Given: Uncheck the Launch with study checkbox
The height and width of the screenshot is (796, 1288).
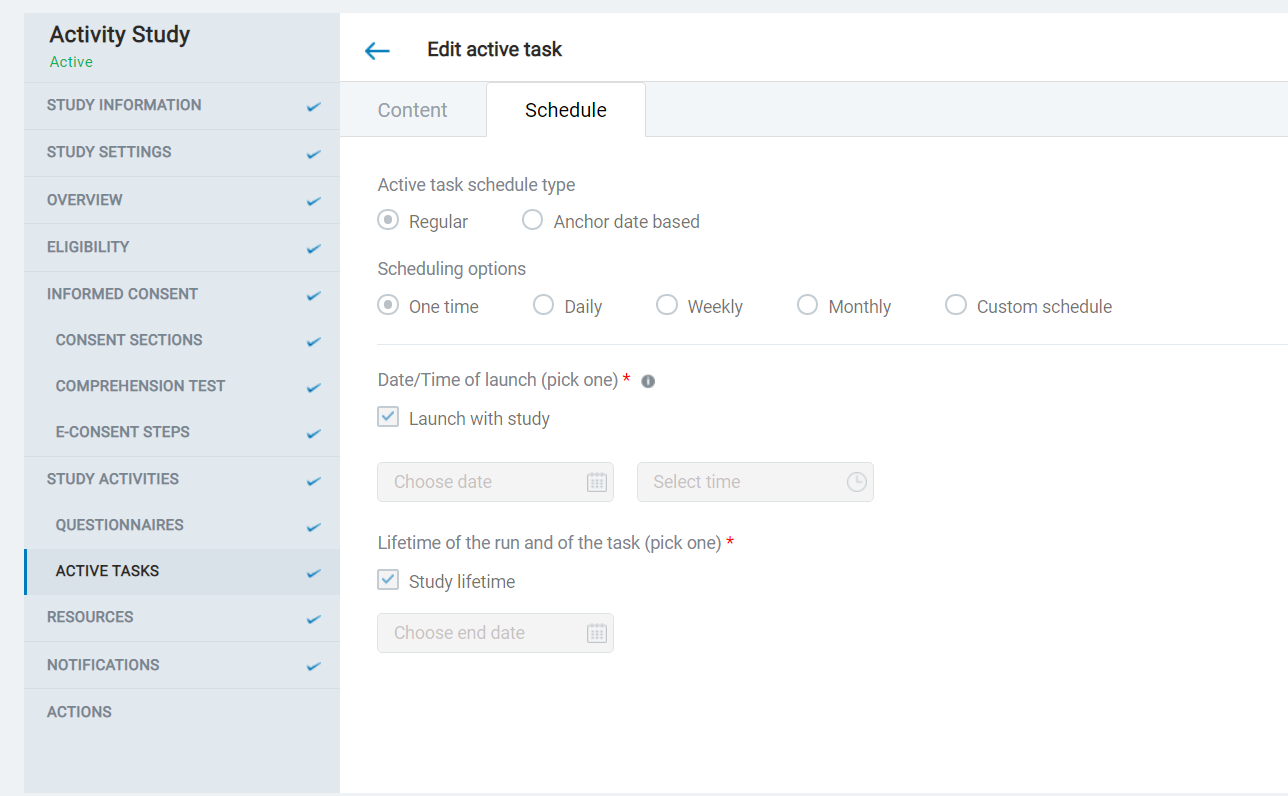Looking at the screenshot, I should point(387,416).
